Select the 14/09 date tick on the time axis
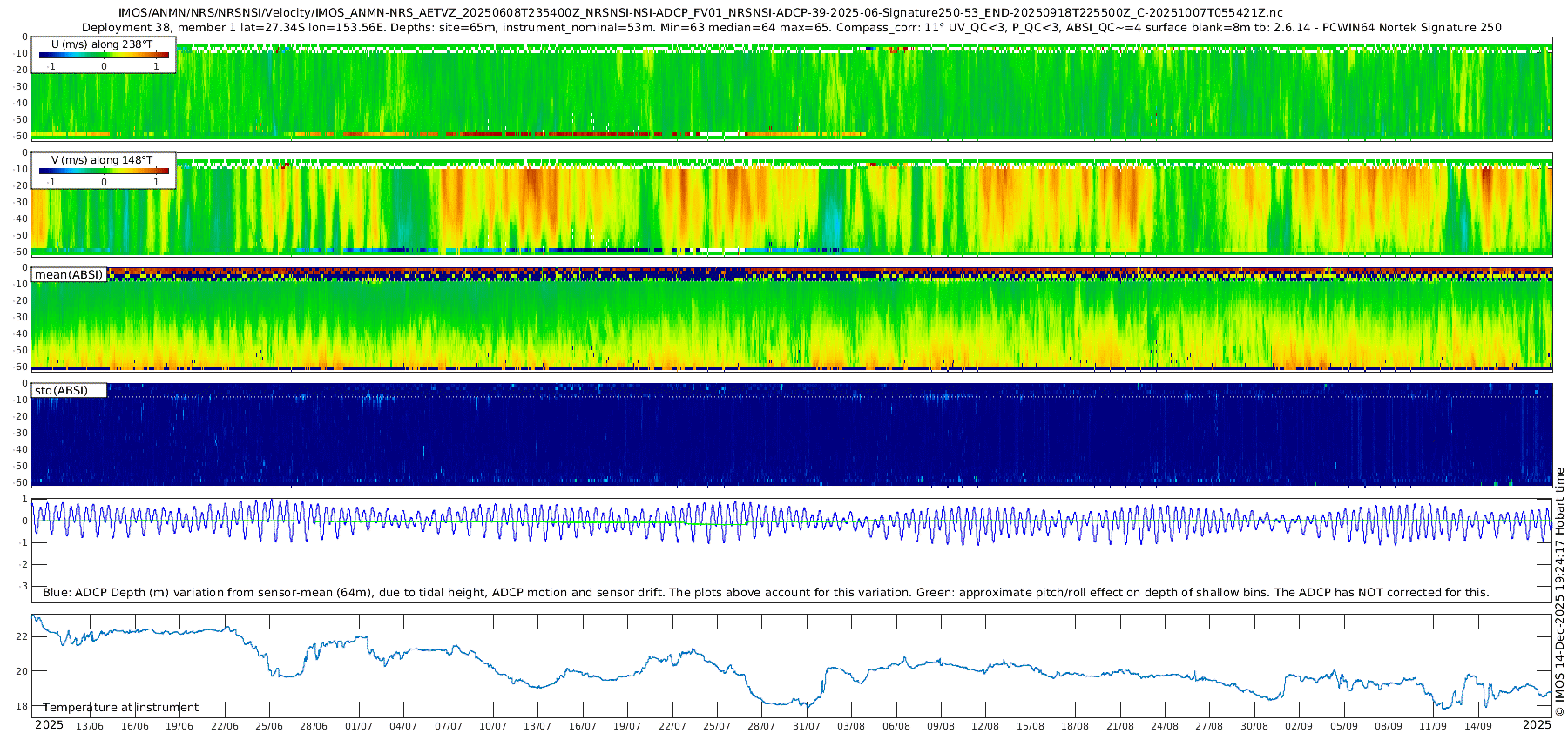This screenshot has height=740, width=1568. point(1477,726)
